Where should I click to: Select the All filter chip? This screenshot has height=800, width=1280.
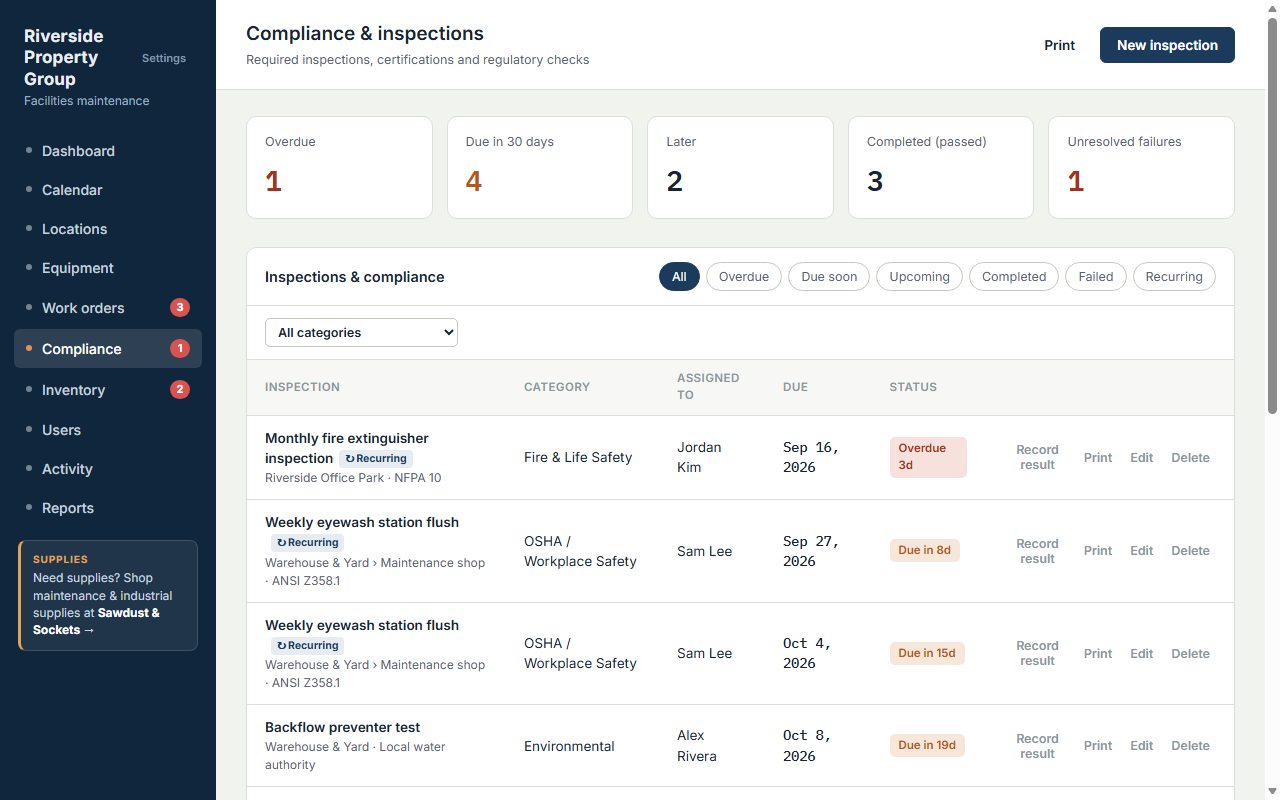pos(679,277)
